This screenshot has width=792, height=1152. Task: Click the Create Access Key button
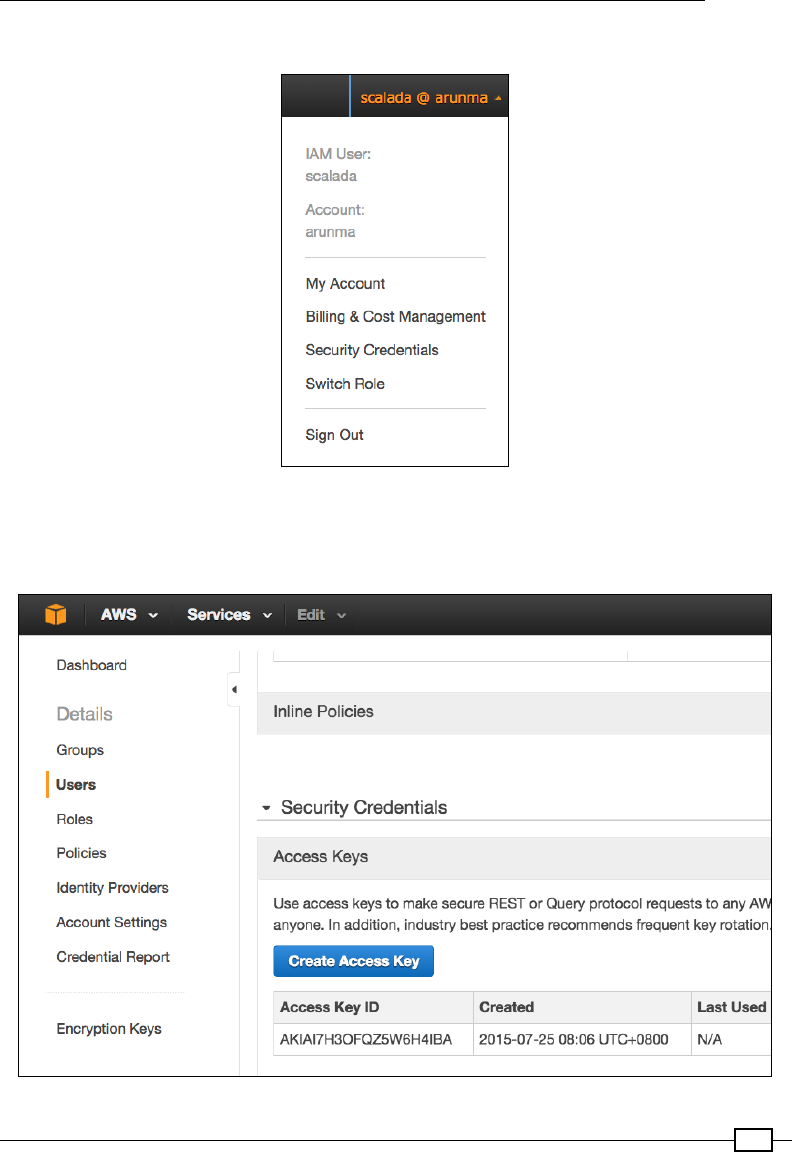pos(353,961)
